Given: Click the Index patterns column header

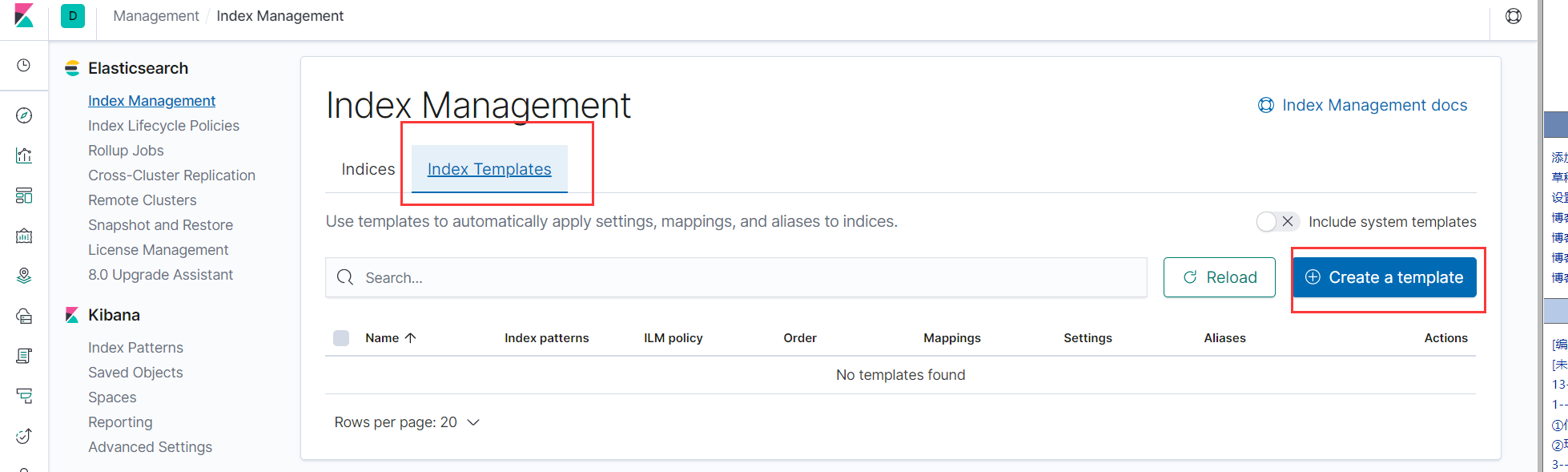Looking at the screenshot, I should (546, 338).
